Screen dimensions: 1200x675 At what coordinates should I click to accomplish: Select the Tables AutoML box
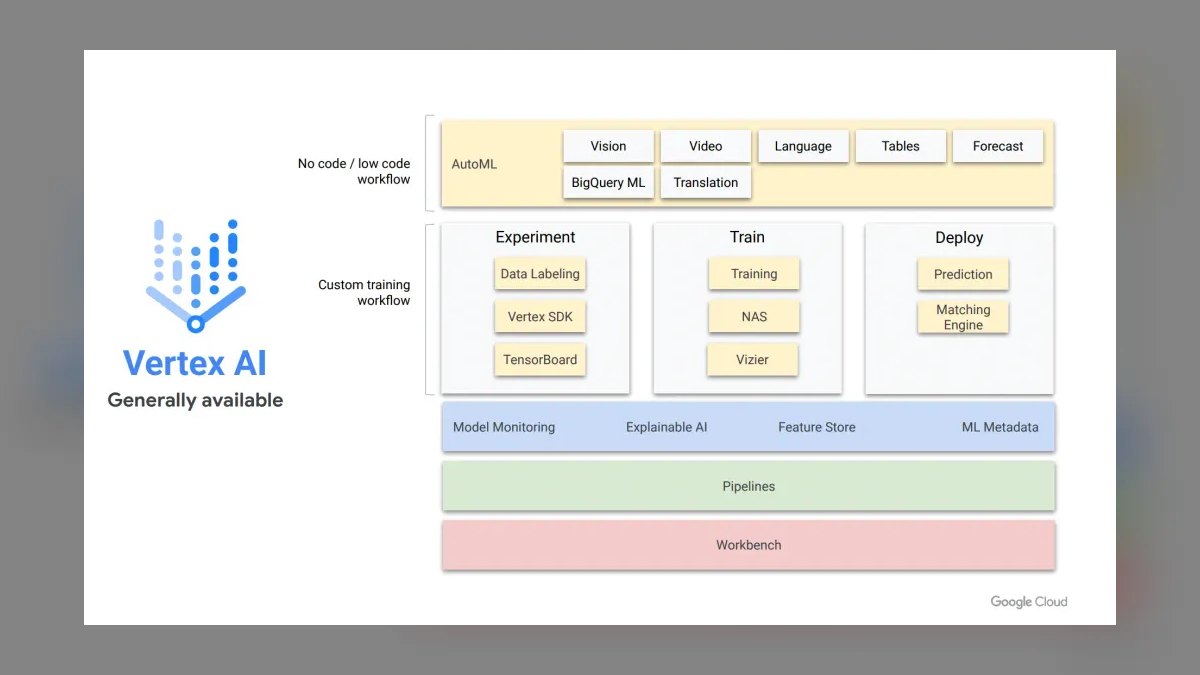coord(900,146)
